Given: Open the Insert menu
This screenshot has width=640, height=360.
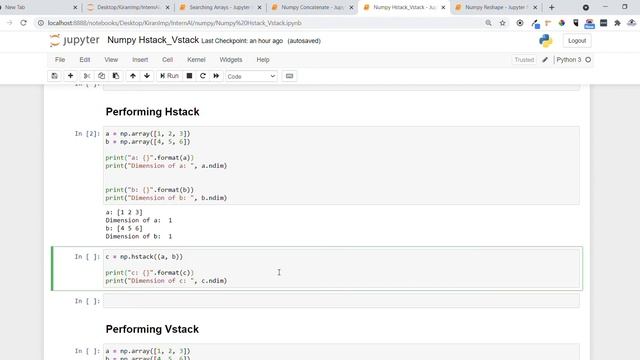Looking at the screenshot, I should click(140, 60).
